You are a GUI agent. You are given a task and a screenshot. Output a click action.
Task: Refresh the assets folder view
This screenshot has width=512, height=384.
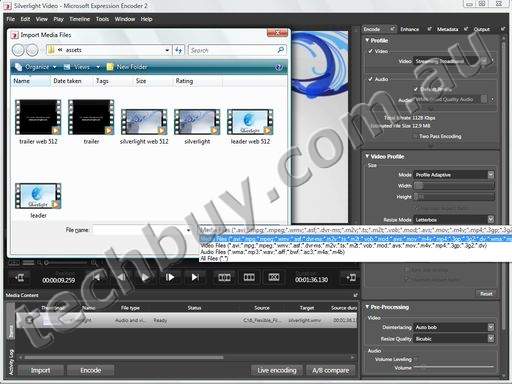179,50
